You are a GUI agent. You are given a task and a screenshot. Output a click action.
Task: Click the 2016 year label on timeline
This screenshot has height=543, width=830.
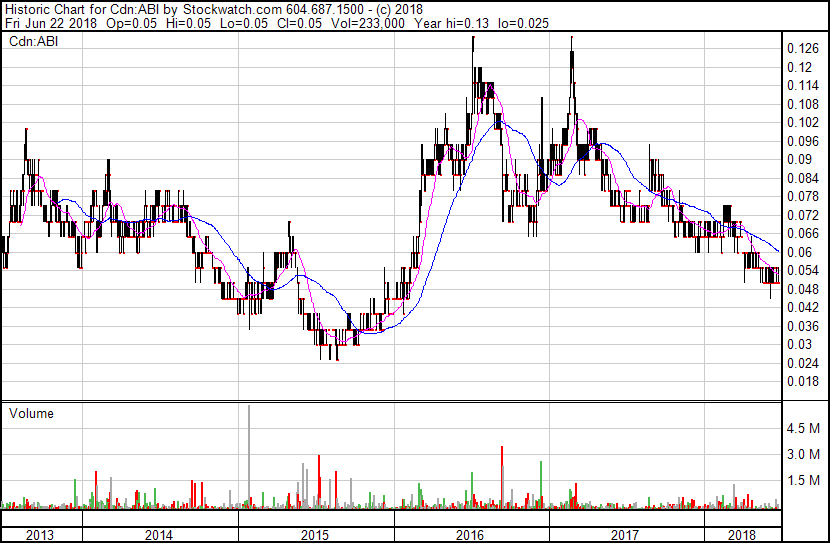click(470, 536)
